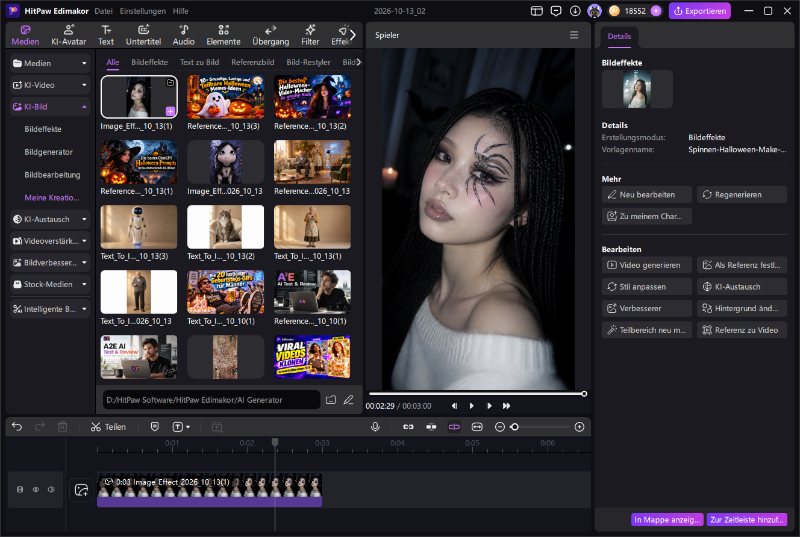Open the KI-Avatar tool tab
The height and width of the screenshot is (537, 800).
tap(68, 35)
